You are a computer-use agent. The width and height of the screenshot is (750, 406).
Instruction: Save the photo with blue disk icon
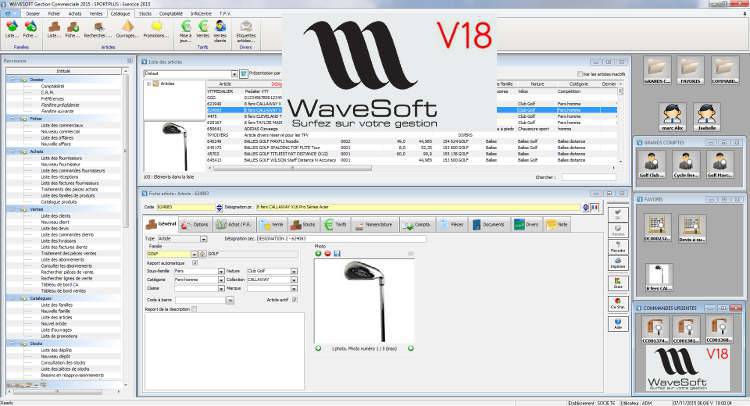coord(337,253)
